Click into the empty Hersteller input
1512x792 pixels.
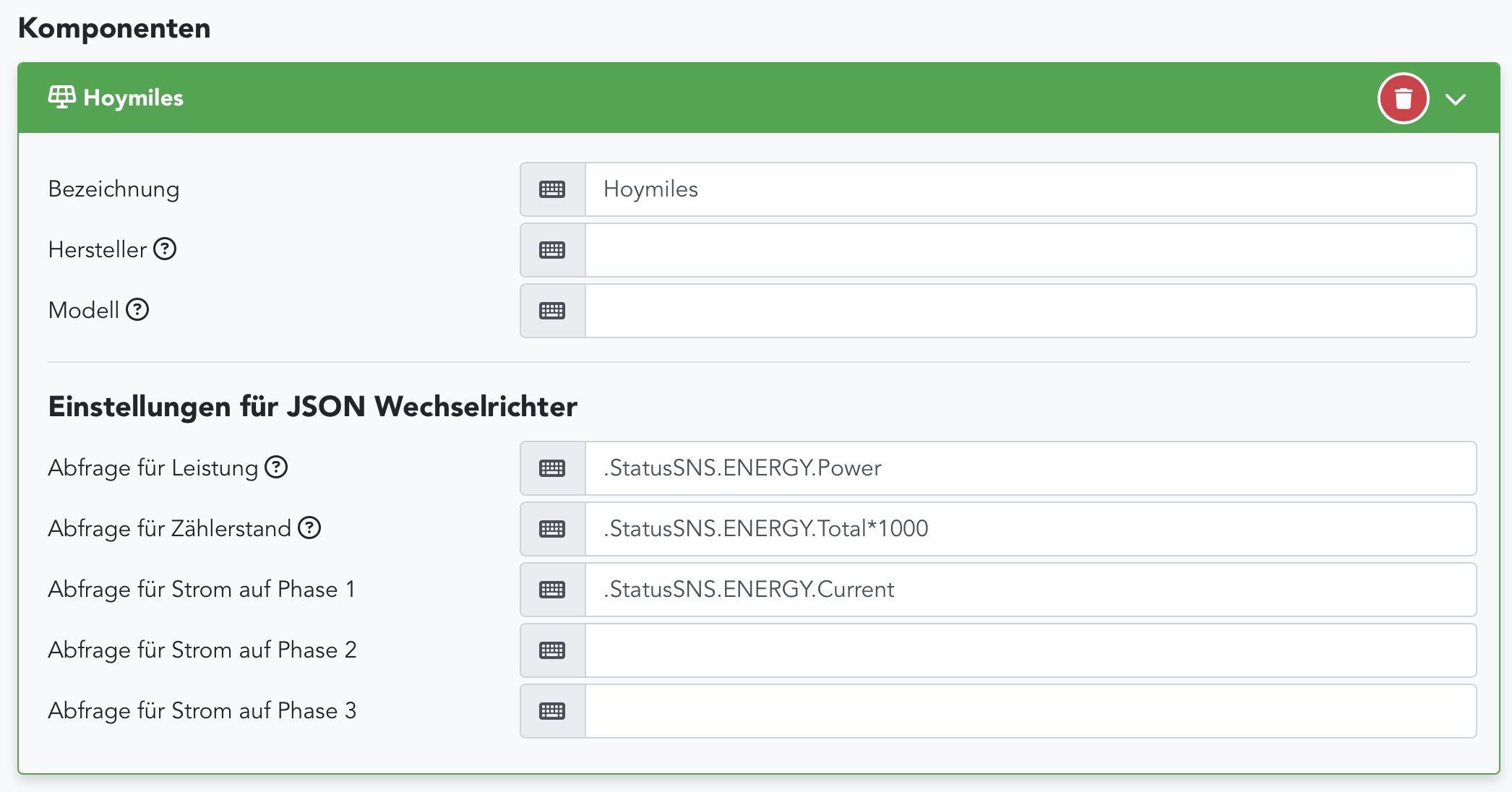(1029, 250)
